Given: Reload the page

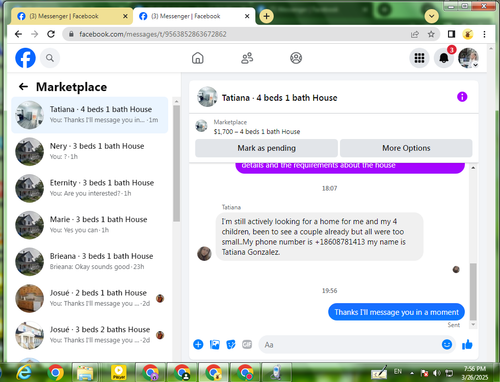Looking at the screenshot, I should point(51,34).
